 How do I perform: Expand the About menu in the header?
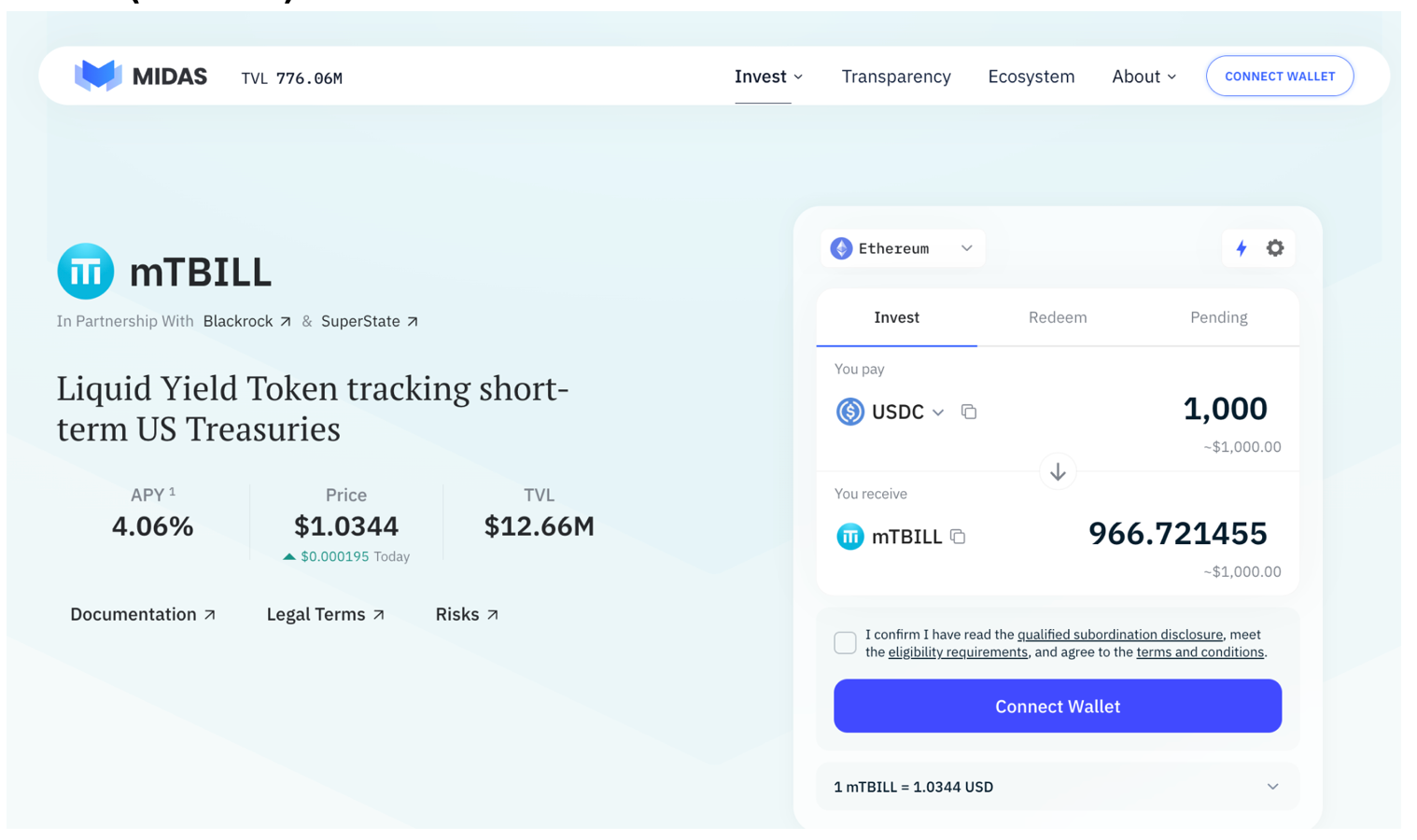pyautogui.click(x=1143, y=77)
